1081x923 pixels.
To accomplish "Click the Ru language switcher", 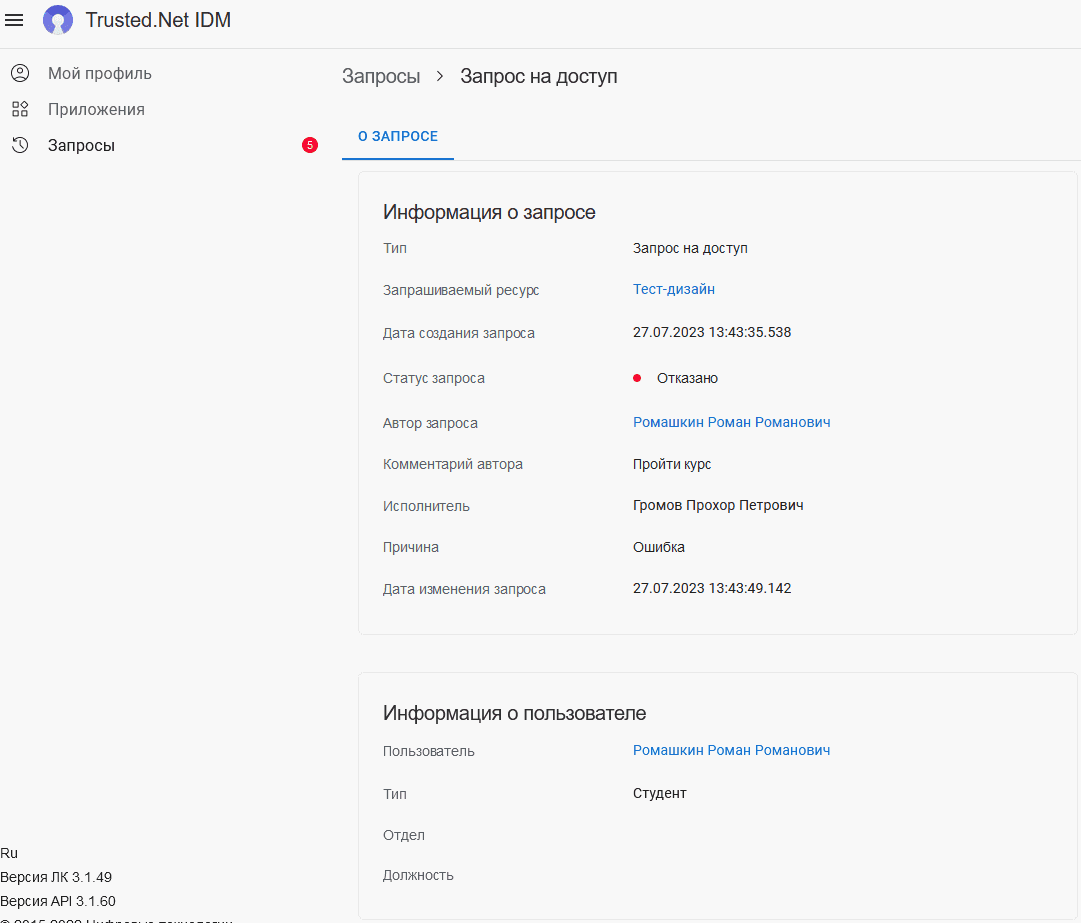I will tap(9, 853).
